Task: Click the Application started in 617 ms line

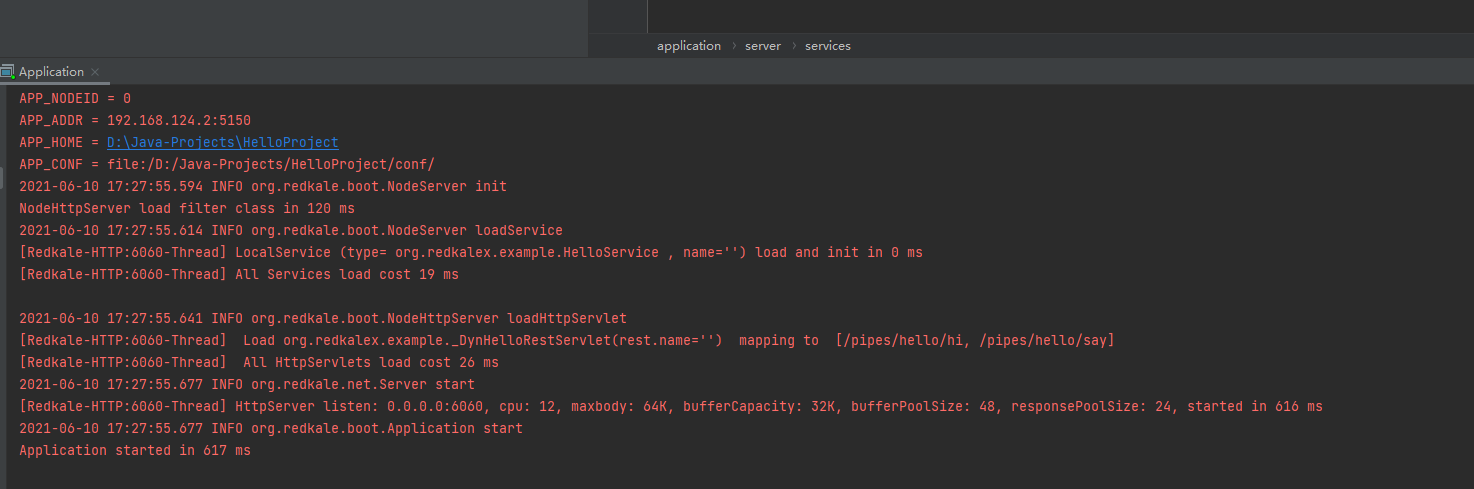Action: [x=135, y=451]
